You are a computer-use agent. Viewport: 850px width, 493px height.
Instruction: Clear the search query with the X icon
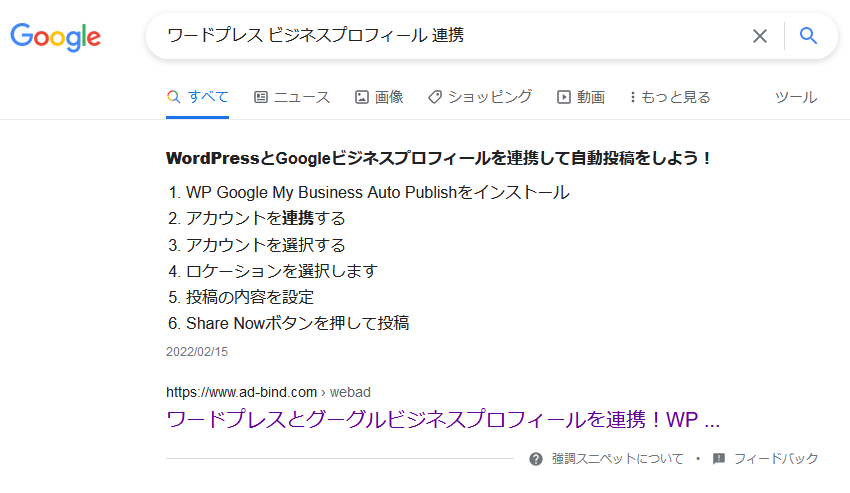coord(759,36)
